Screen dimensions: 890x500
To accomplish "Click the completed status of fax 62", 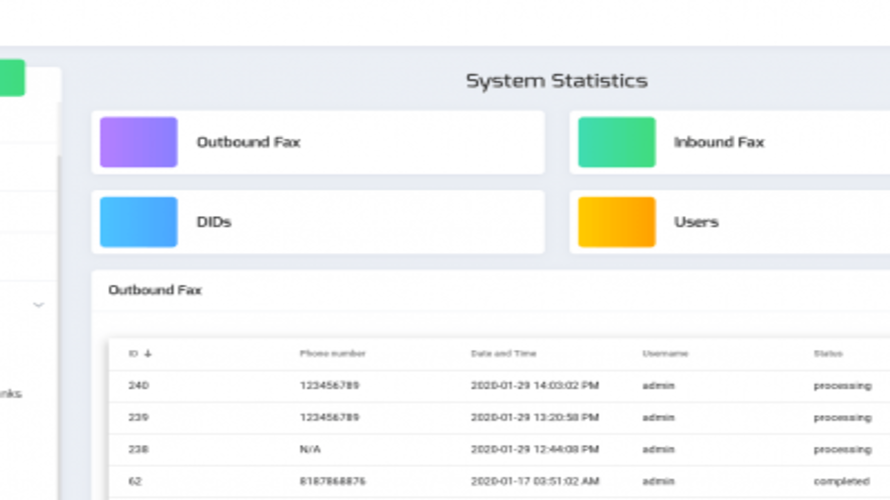I will [841, 482].
